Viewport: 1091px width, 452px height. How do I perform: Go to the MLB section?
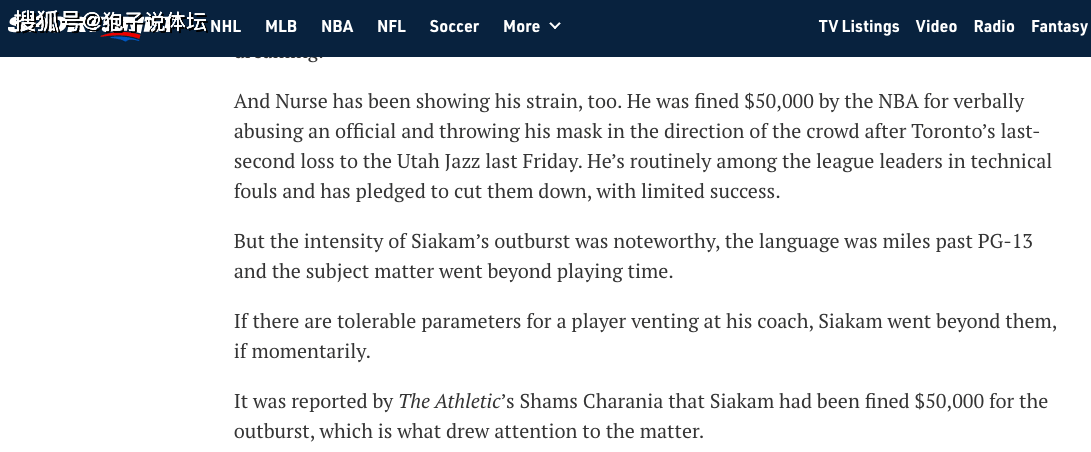click(281, 26)
